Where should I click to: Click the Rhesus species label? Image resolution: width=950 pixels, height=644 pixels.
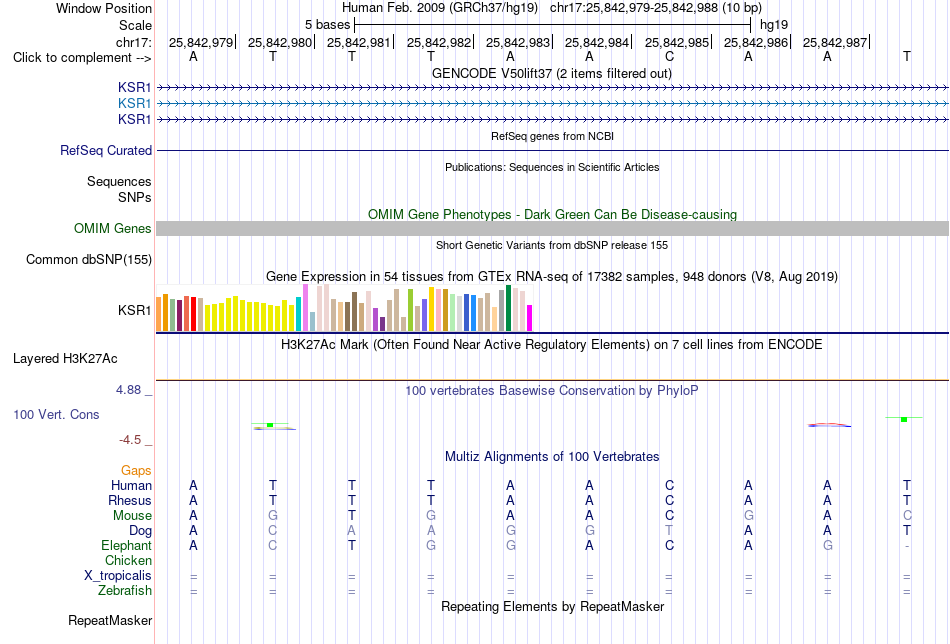coord(130,500)
